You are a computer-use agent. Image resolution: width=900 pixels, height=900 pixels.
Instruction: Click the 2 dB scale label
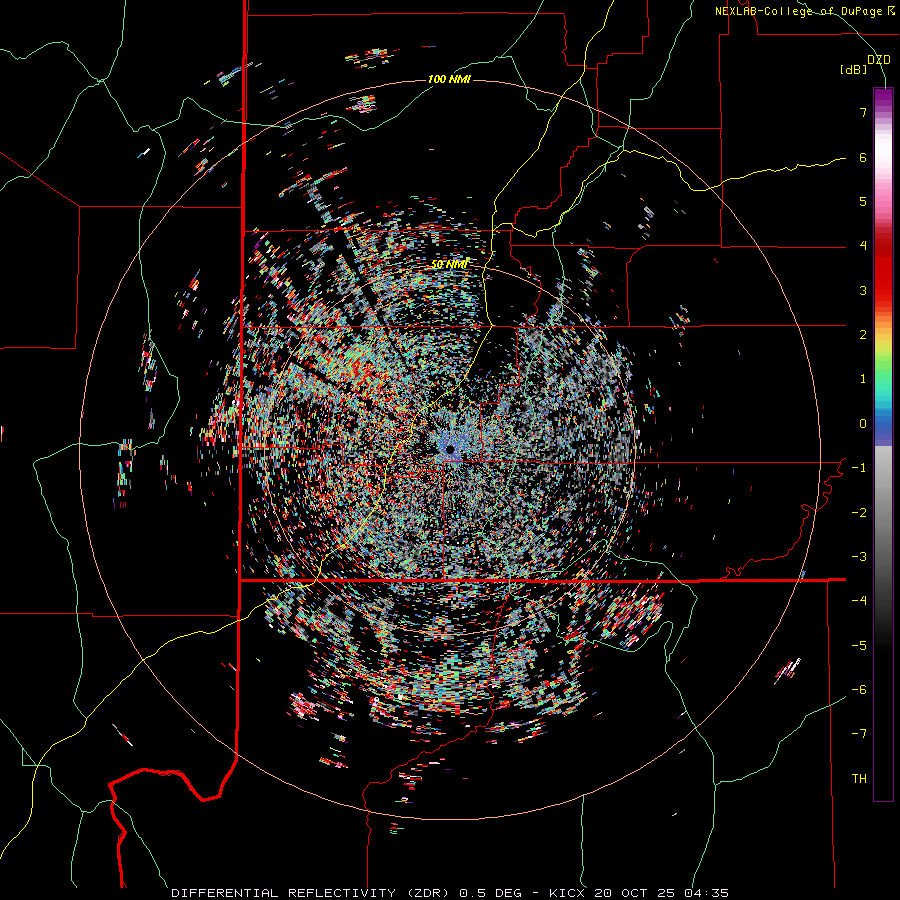[x=863, y=335]
